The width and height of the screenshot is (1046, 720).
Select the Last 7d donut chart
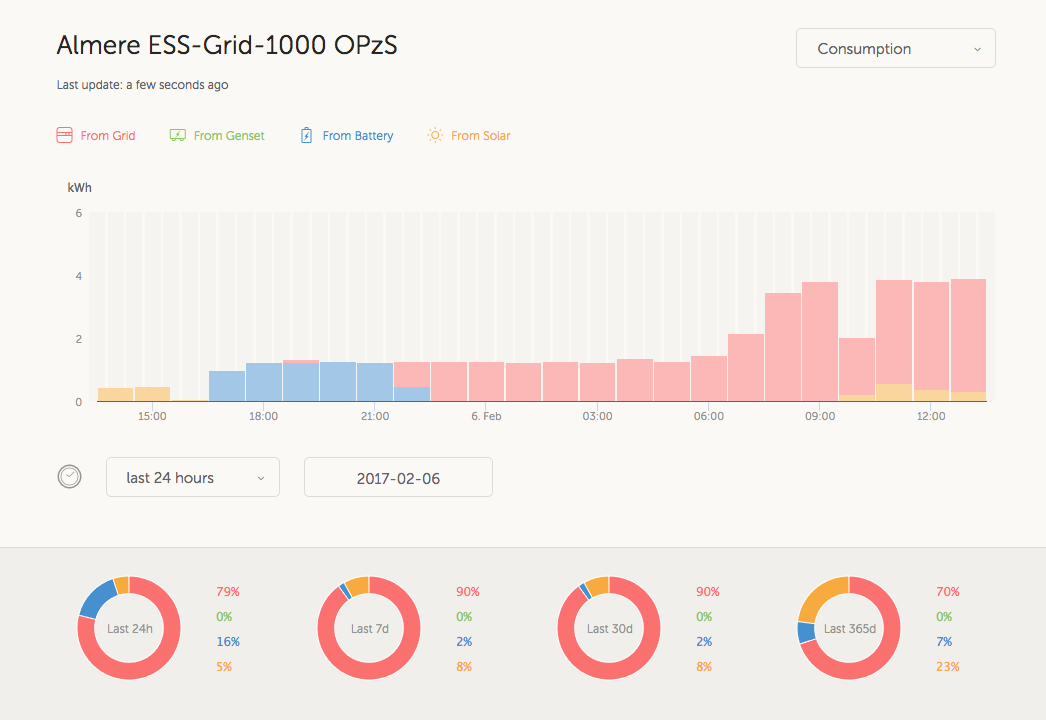coord(368,628)
